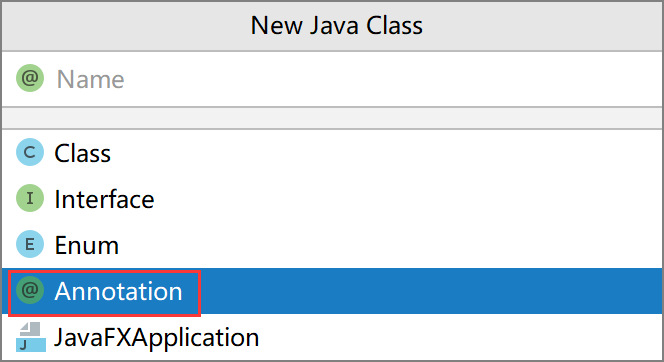Screen dimensions: 664x362
Task: Choose the JavaFXApplication template text
Action: pos(156,338)
